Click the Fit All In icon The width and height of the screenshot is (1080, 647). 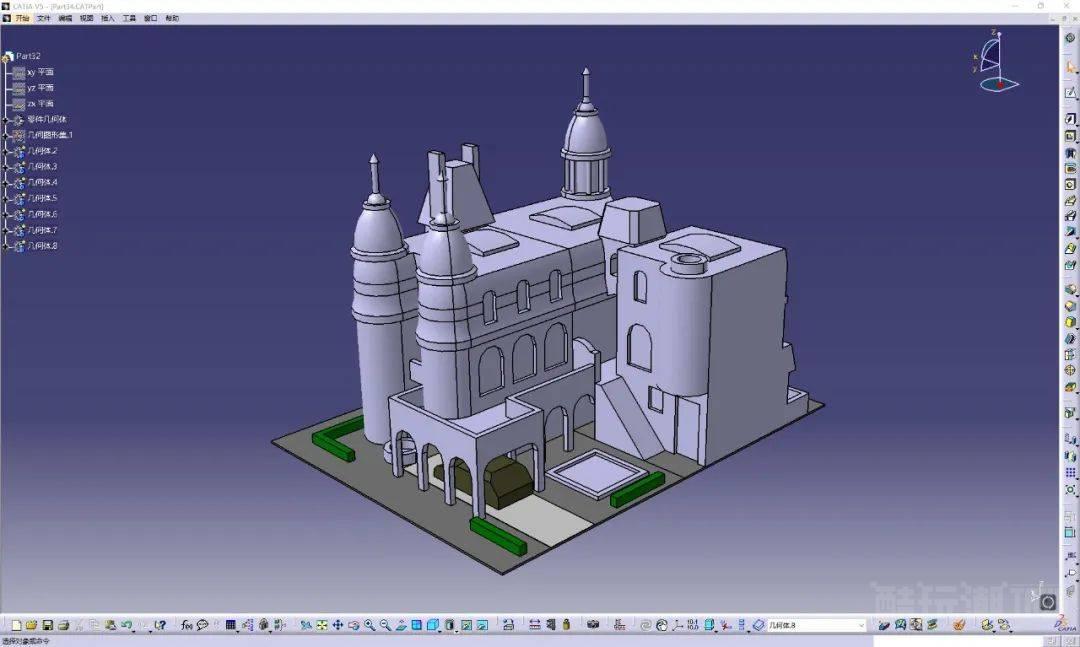(x=322, y=625)
